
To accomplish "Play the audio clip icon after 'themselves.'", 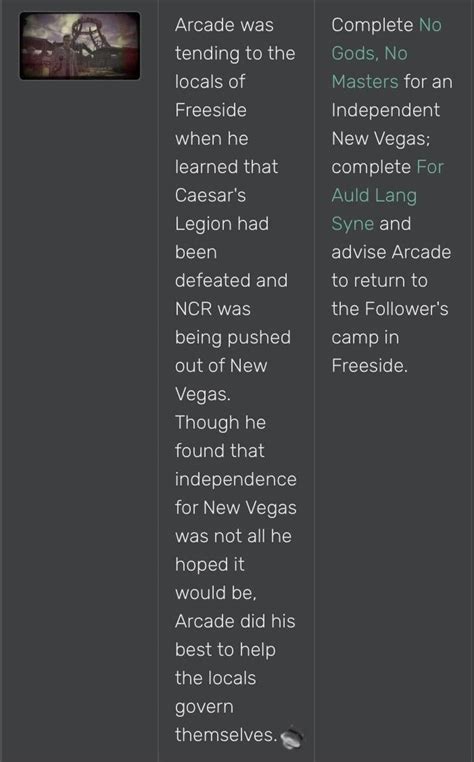I will click(292, 736).
